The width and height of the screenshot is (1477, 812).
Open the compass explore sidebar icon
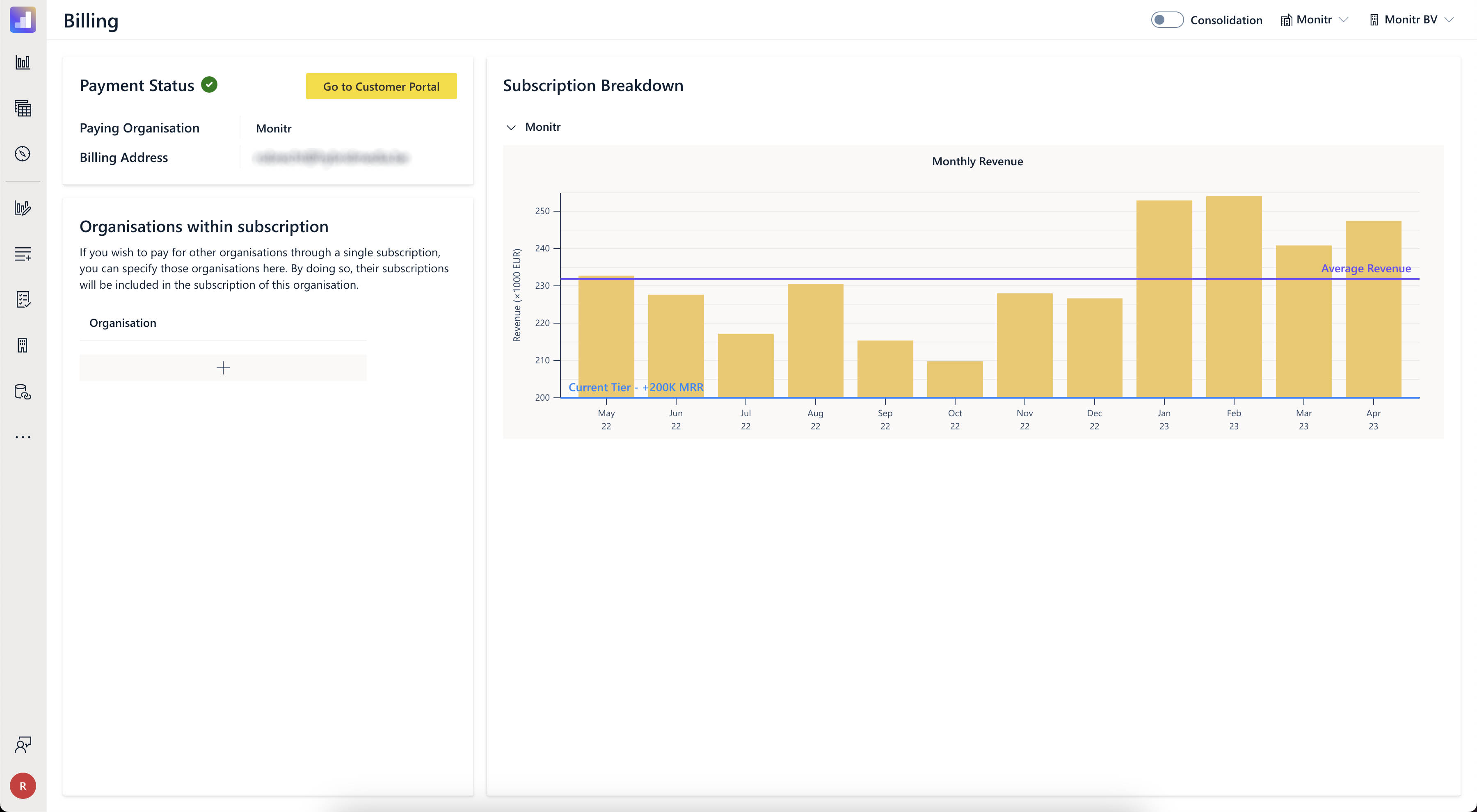(23, 153)
